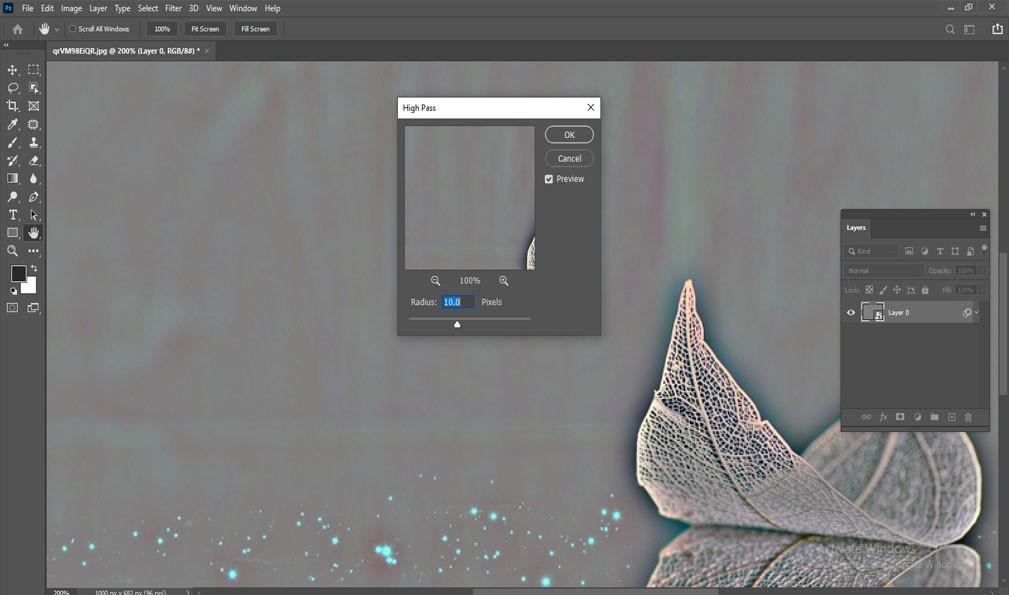The height and width of the screenshot is (595, 1009).
Task: Select the Hand tool in toolbox
Action: click(33, 233)
